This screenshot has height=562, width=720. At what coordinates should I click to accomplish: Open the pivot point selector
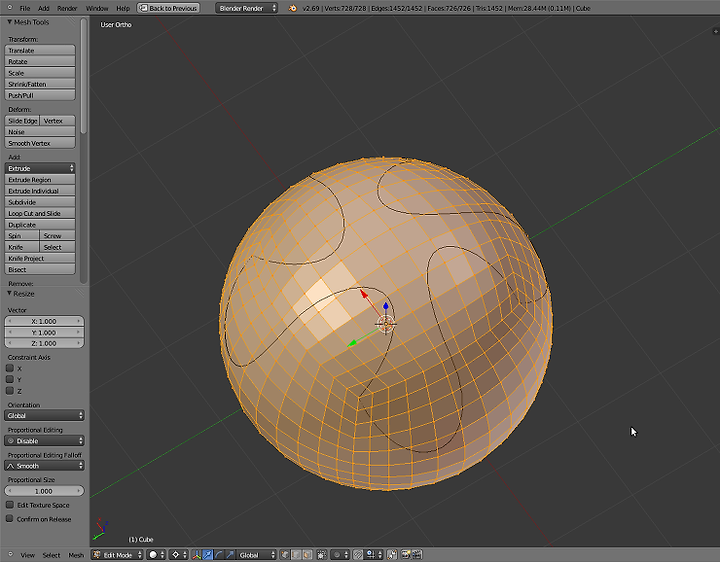tap(179, 555)
